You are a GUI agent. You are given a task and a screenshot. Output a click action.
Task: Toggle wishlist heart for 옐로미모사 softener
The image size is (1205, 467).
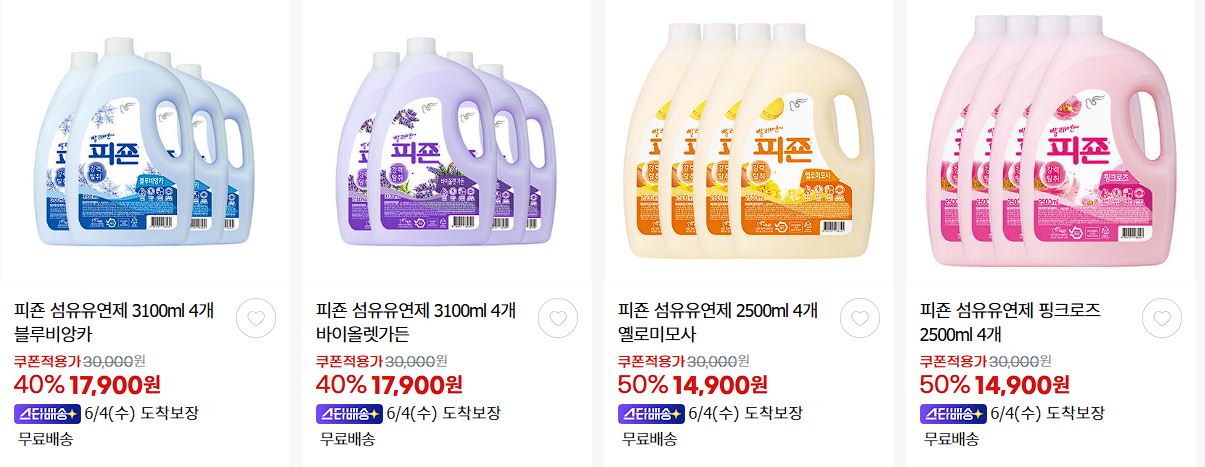pos(860,318)
